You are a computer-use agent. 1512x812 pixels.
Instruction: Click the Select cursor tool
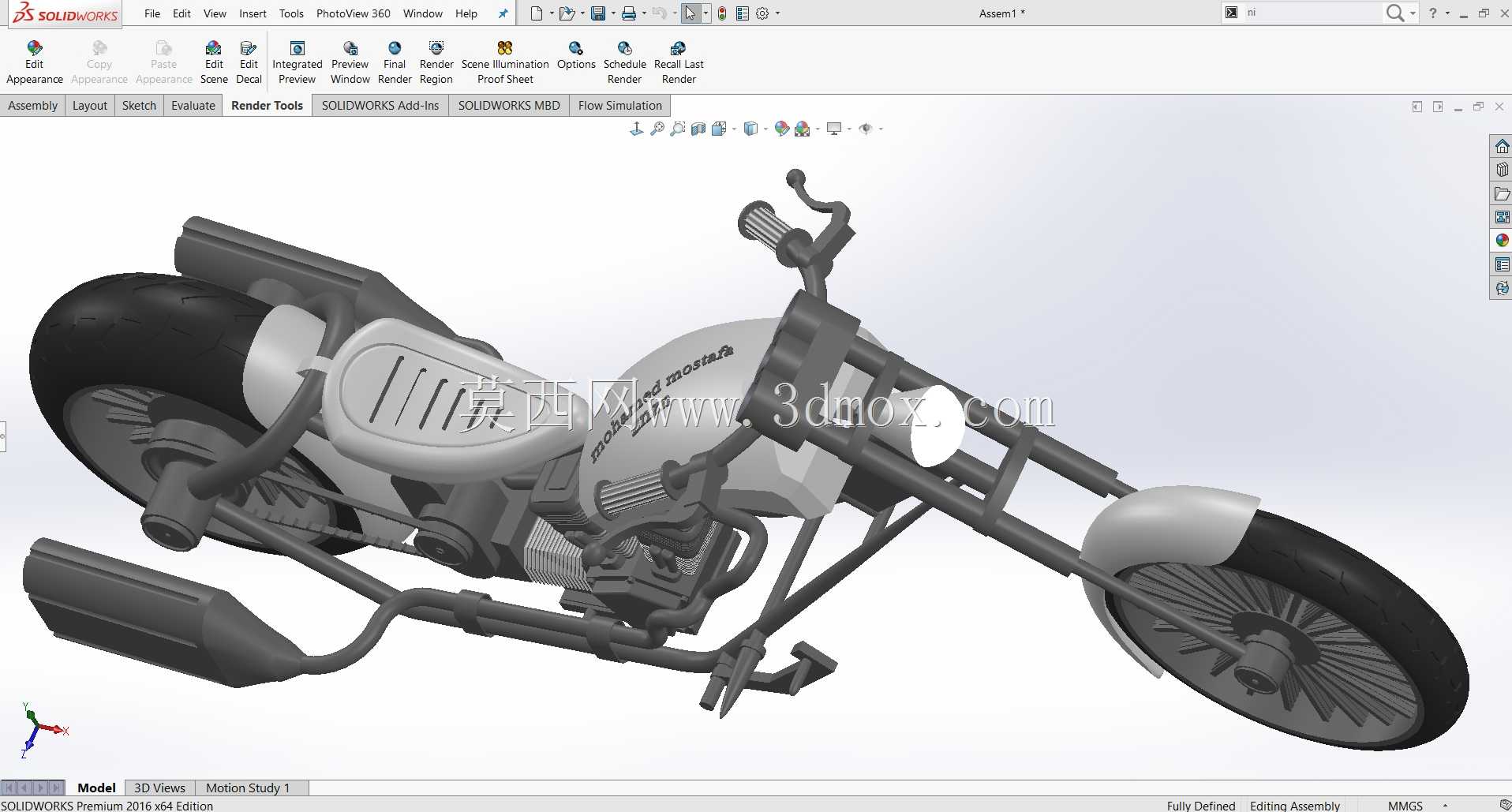691,13
